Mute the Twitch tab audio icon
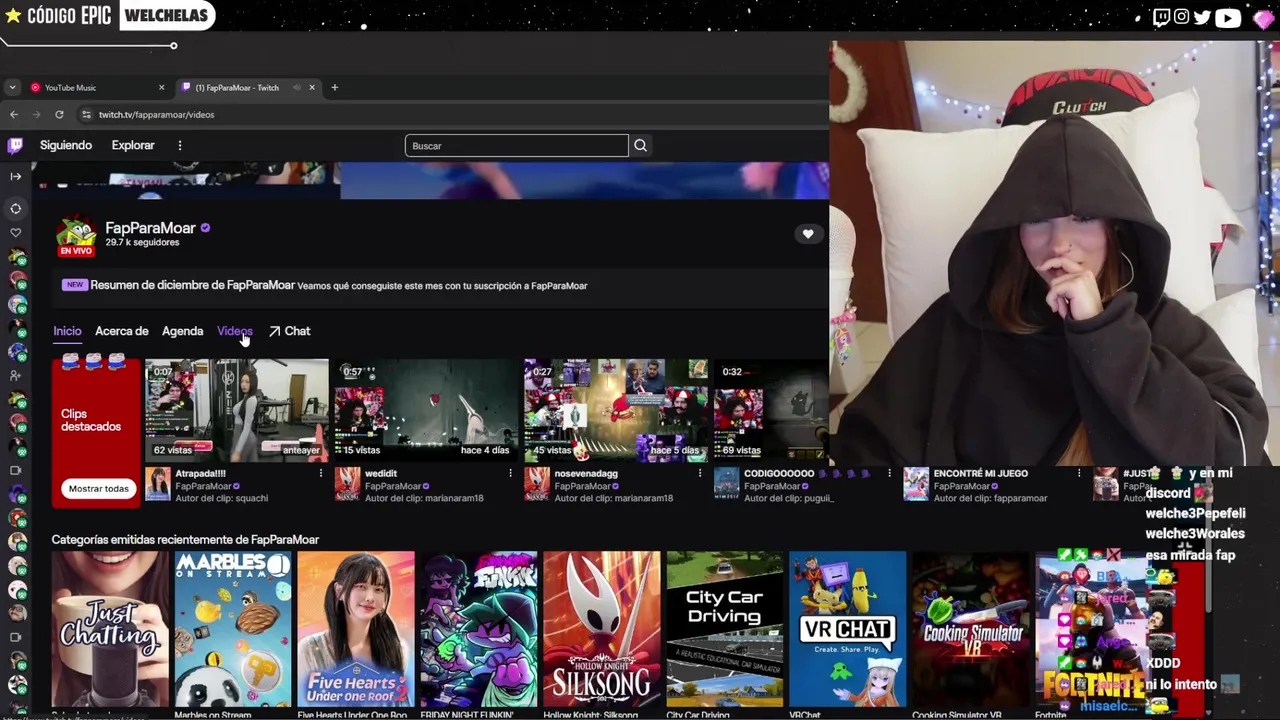The width and height of the screenshot is (1280, 720). pos(296,88)
